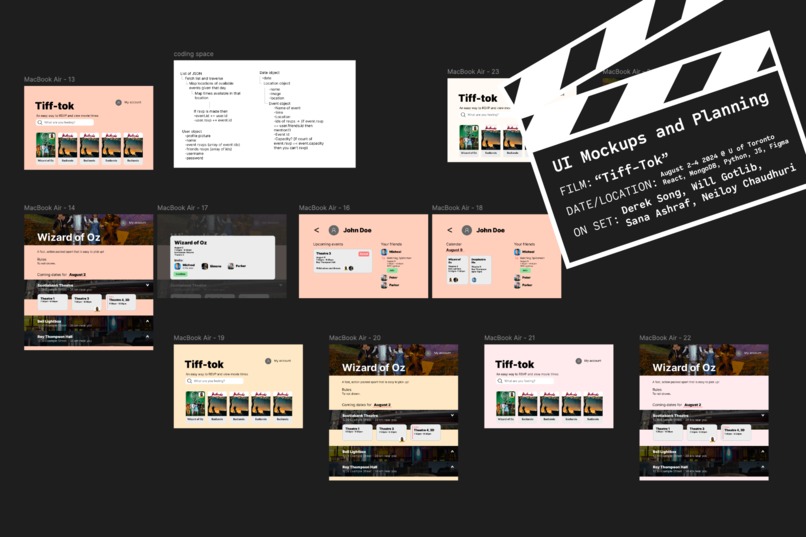Screen dimensions: 806x537
Task: Select the 'MacBook Air - 16' frame label
Action: [324, 208]
